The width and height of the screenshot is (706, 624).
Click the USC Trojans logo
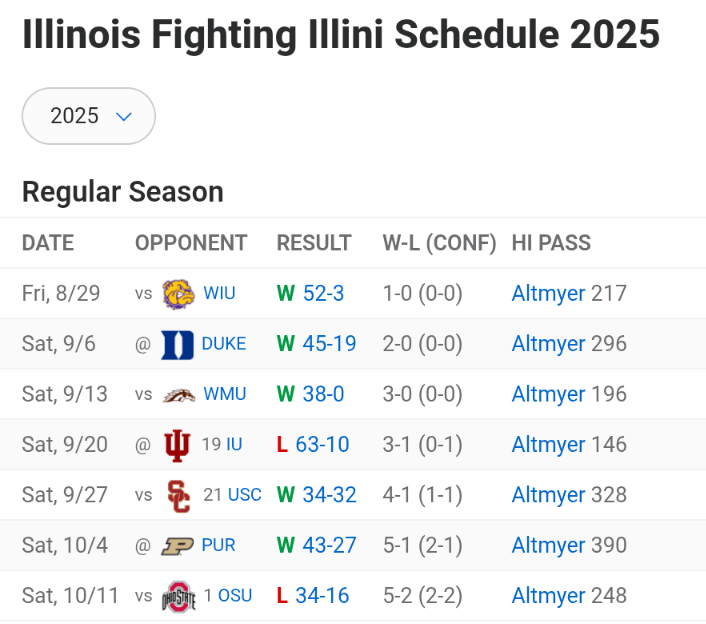coord(178,496)
